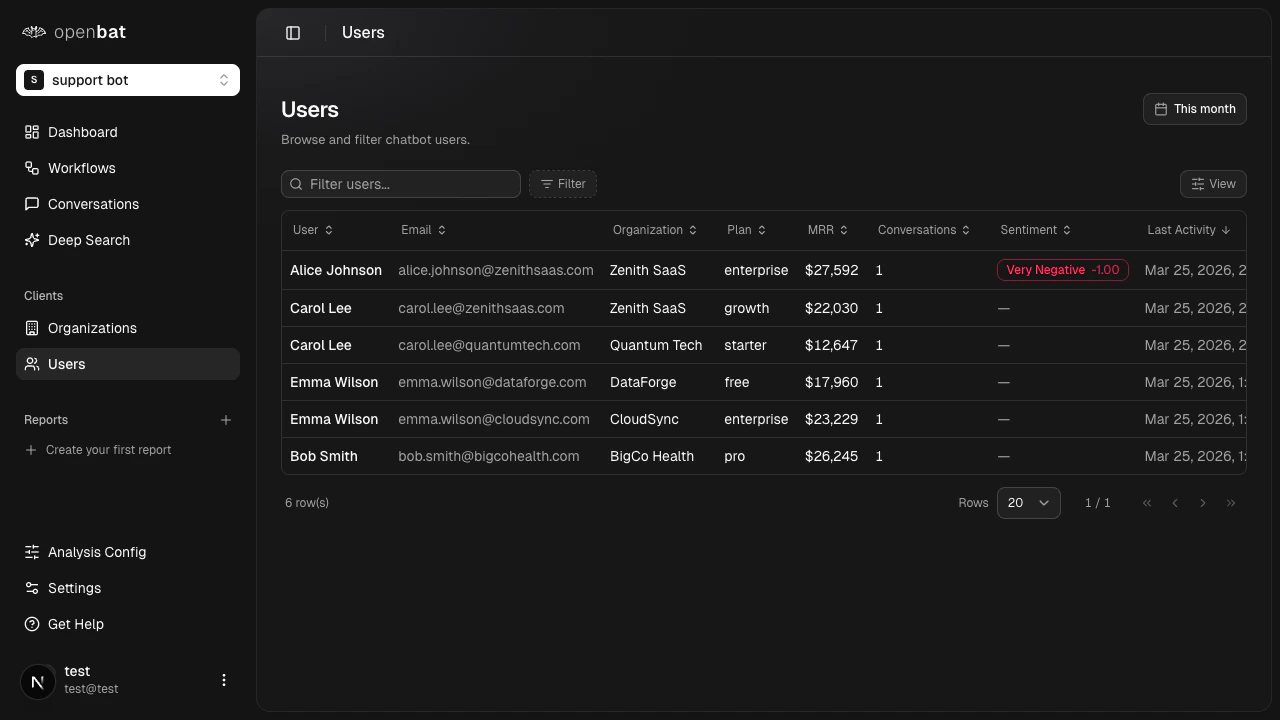Click the Get Help icon
This screenshot has width=1280, height=720.
31,624
